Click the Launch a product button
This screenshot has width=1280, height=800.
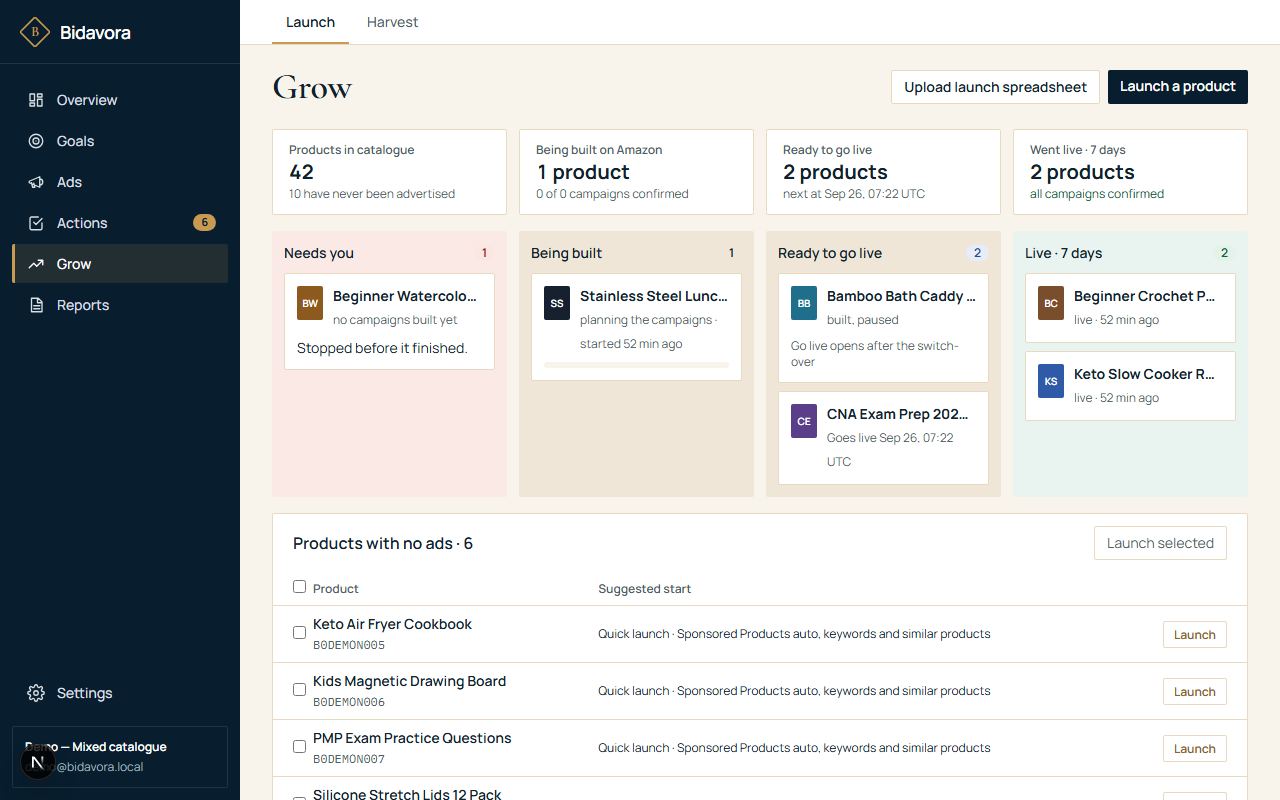coord(1178,87)
